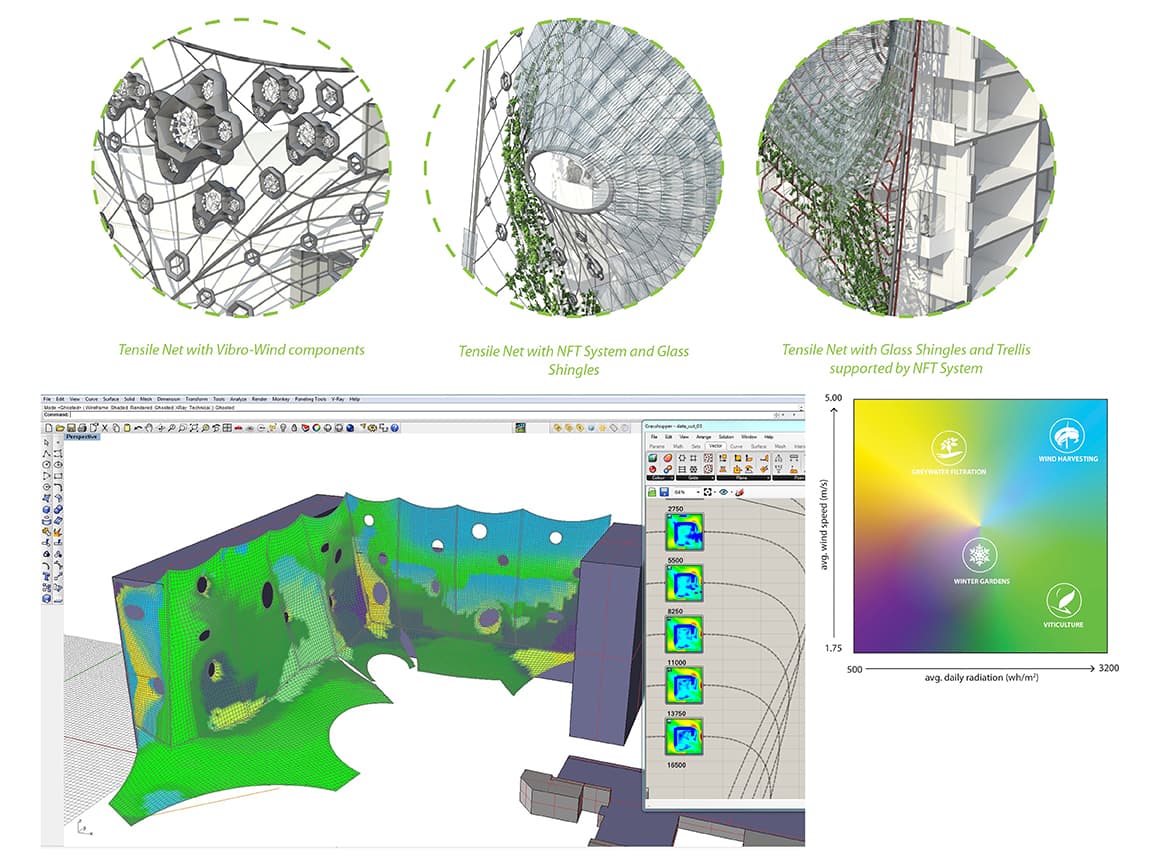1152x864 pixels.
Task: Click the red car Set View icon
Action: click(x=239, y=428)
